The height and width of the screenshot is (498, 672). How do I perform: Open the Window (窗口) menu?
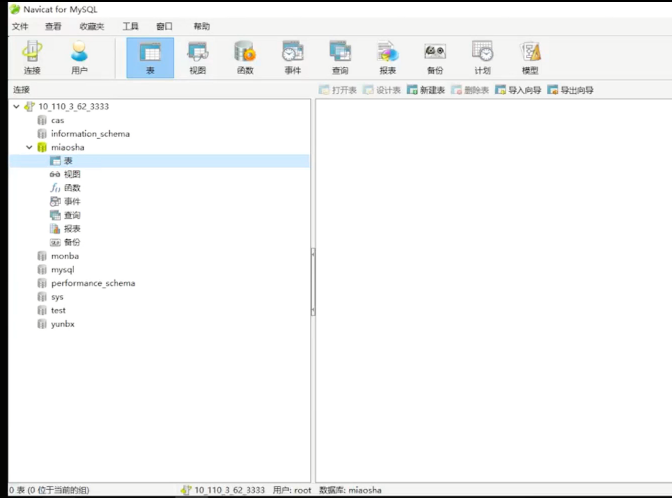tap(164, 27)
